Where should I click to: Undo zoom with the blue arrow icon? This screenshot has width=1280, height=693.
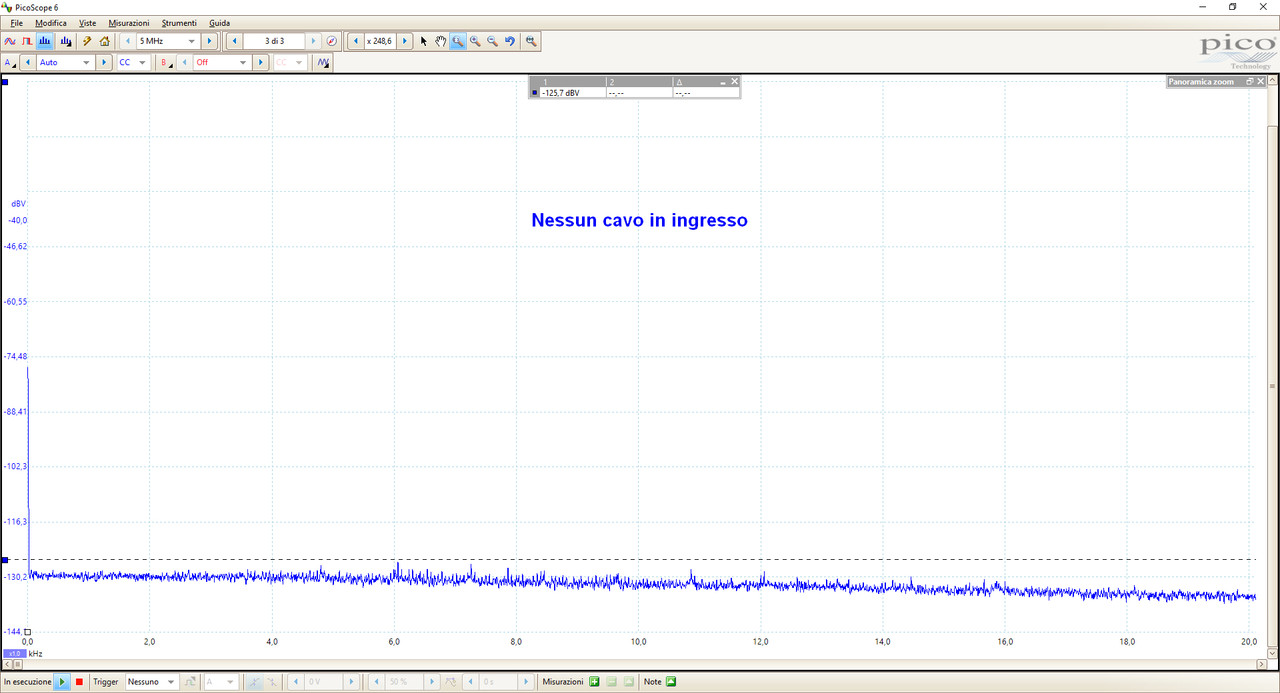510,41
